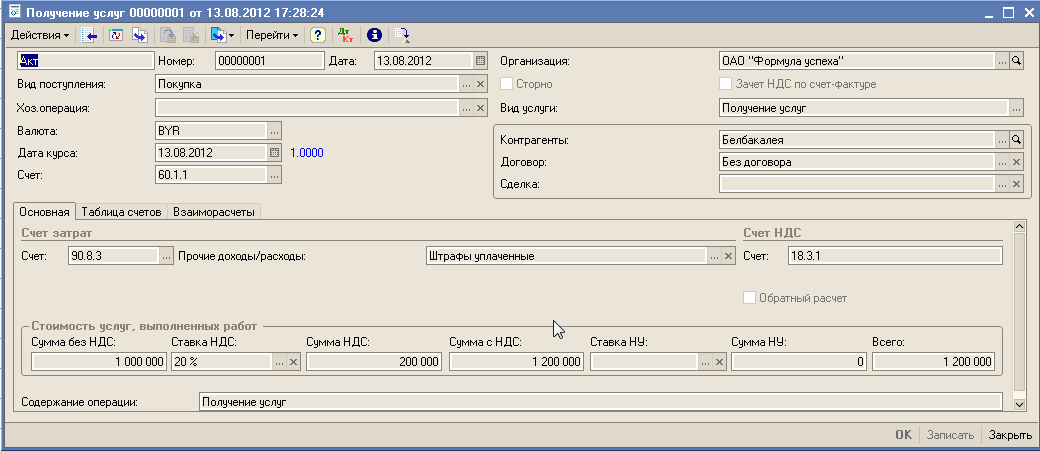This screenshot has width=1040, height=451.
Task: Click the Сумма НУ field showing 0
Action: pos(799,361)
